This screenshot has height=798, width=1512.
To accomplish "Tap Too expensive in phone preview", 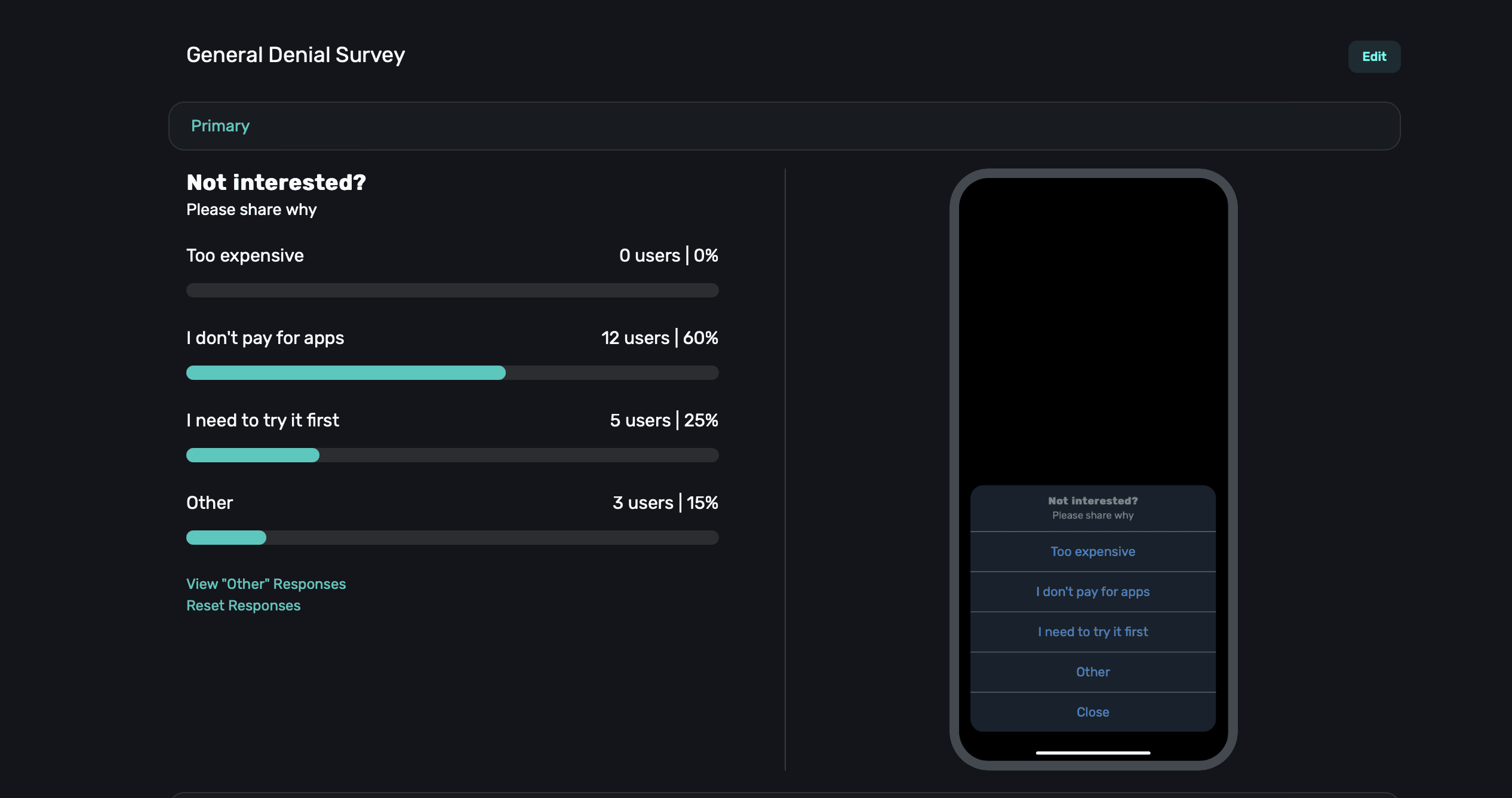I will click(1092, 551).
